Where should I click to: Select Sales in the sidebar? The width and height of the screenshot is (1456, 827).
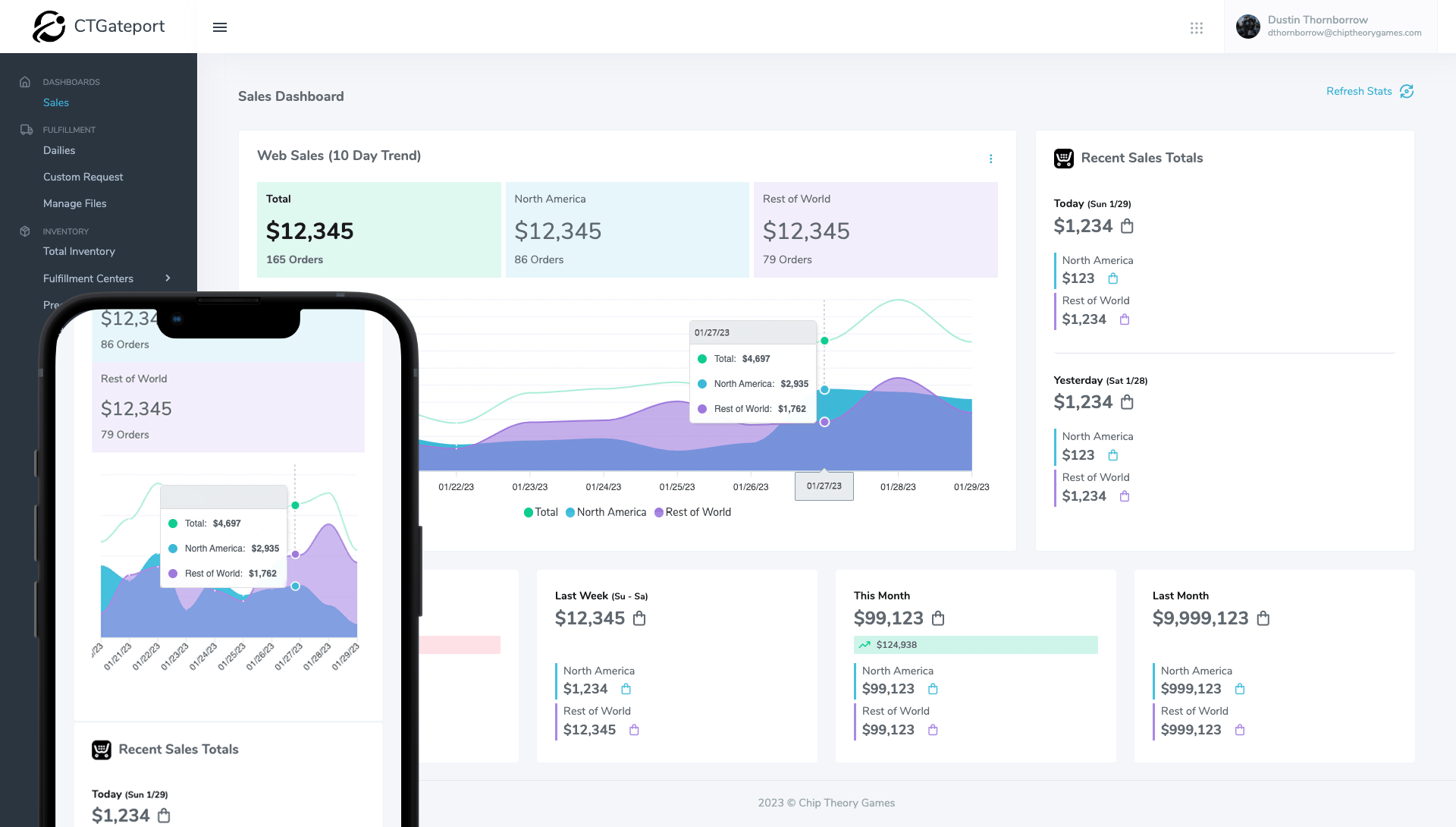tap(56, 102)
